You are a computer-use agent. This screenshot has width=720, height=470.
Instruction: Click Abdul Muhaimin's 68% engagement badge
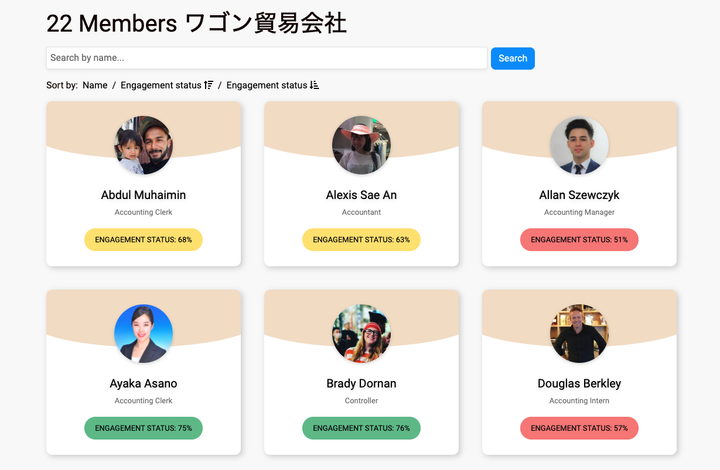(x=143, y=240)
